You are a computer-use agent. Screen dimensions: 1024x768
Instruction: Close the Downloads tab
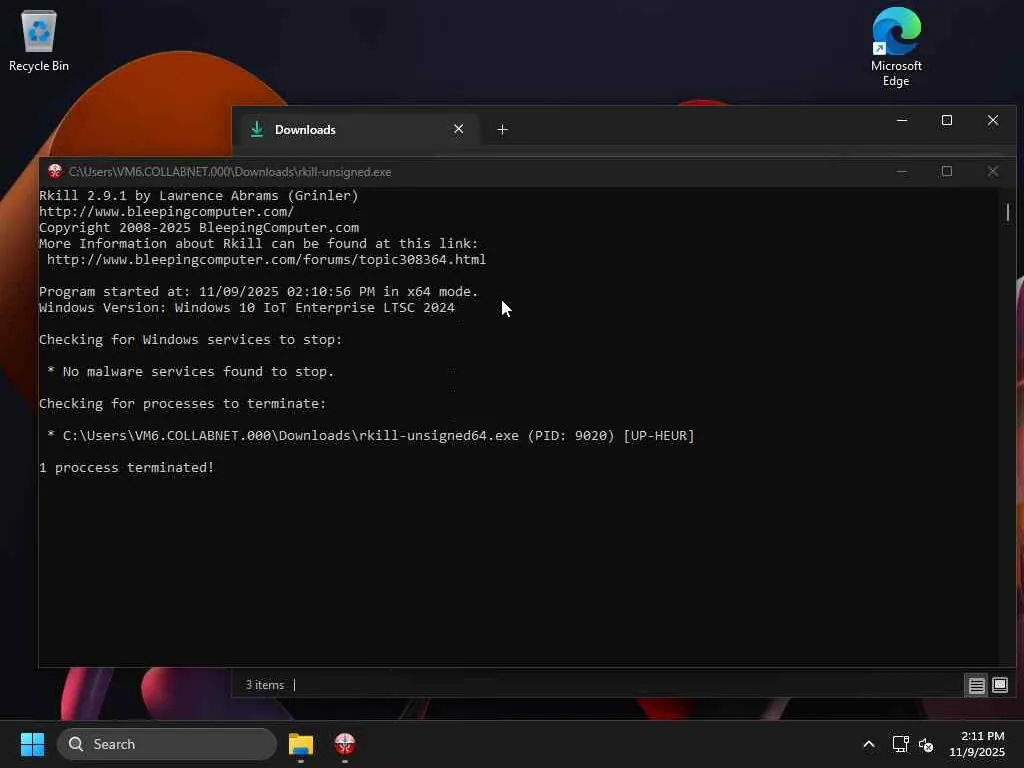(x=458, y=129)
